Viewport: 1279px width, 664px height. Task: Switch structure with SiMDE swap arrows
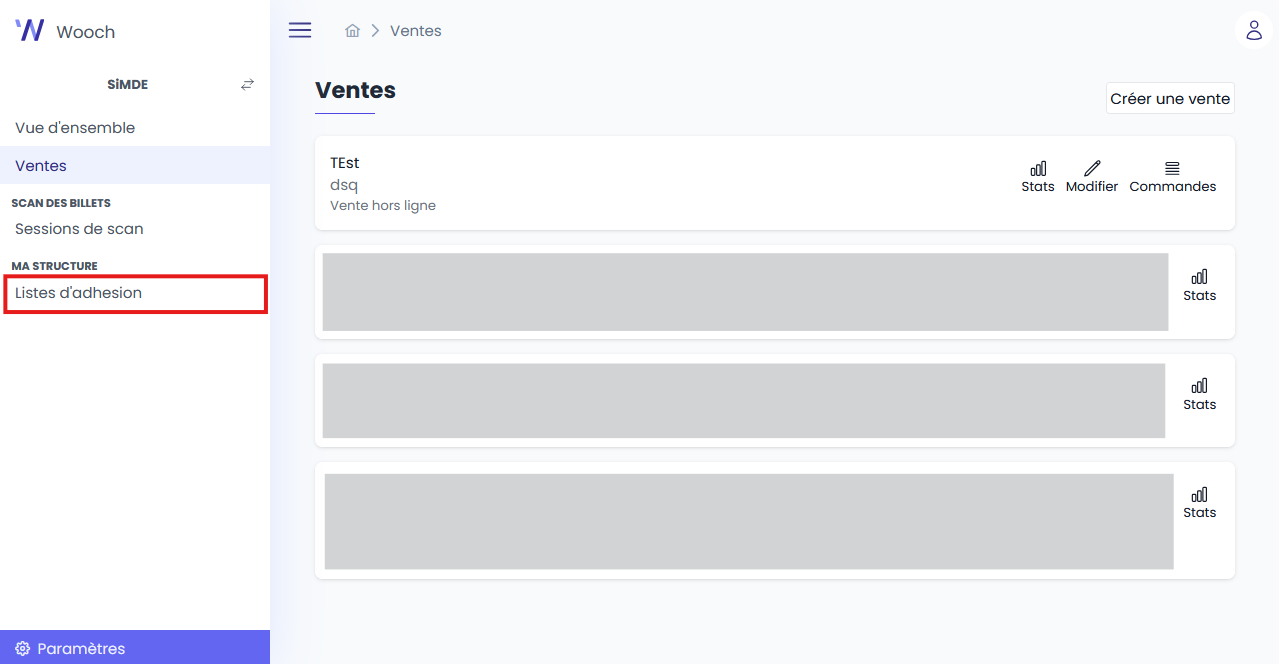248,85
